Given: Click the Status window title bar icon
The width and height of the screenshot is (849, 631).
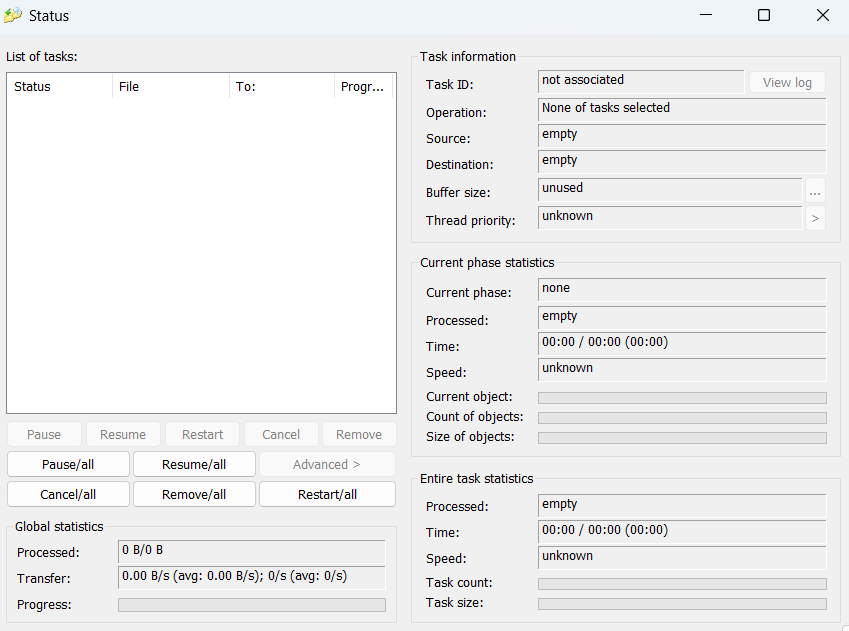Looking at the screenshot, I should click(14, 15).
